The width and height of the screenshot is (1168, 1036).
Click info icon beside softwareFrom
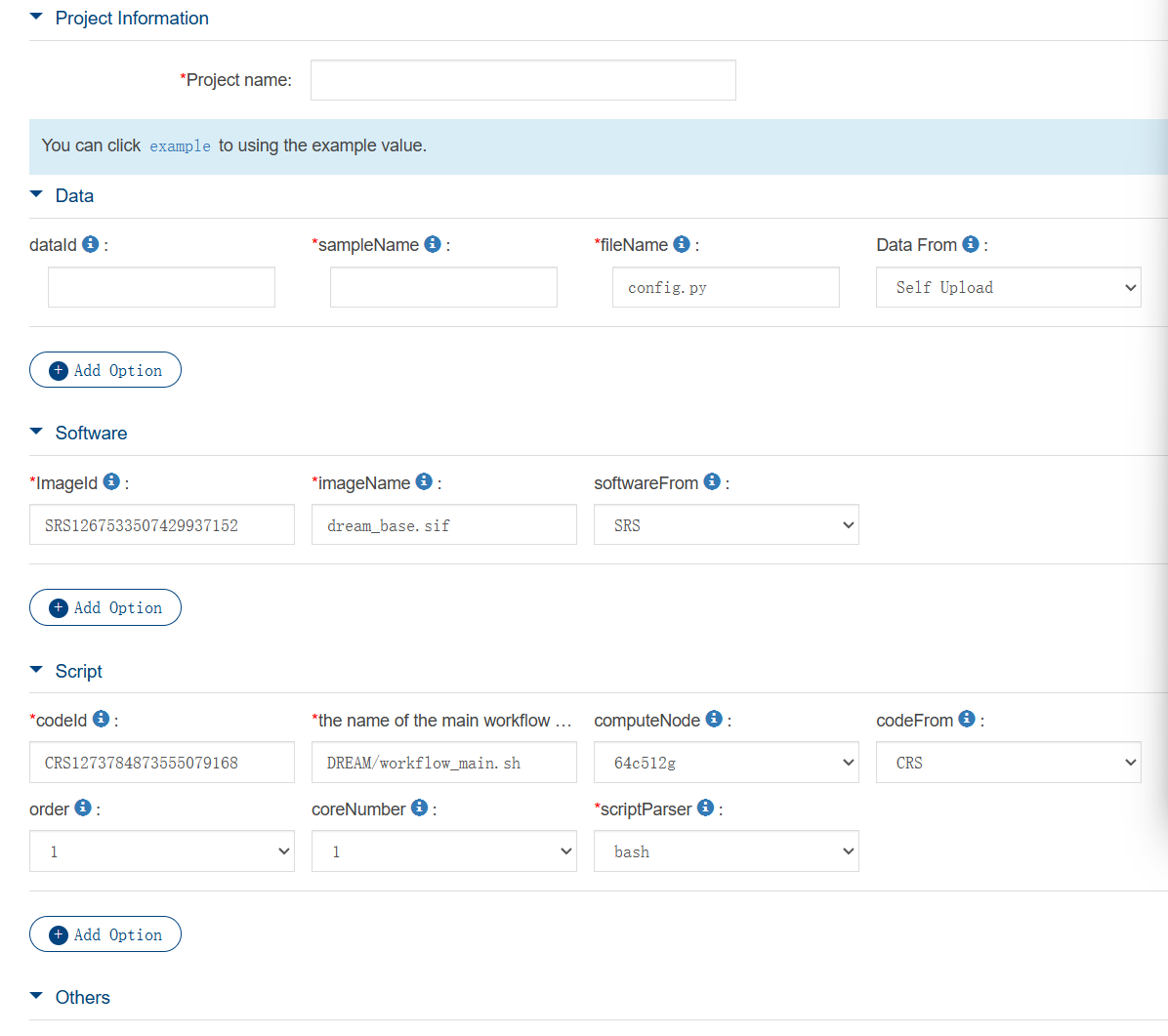(x=712, y=482)
